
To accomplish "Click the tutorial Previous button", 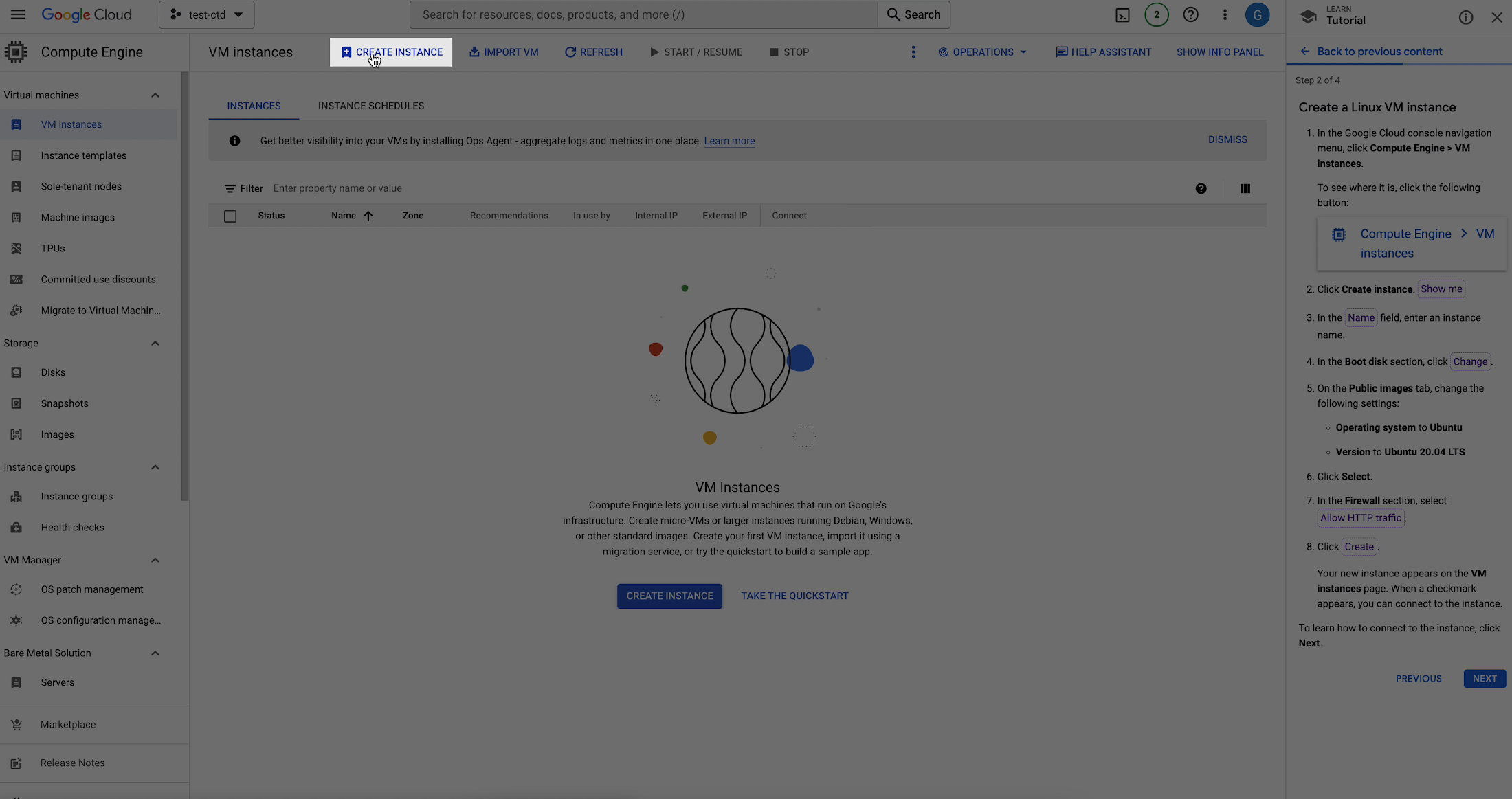I will [1419, 679].
